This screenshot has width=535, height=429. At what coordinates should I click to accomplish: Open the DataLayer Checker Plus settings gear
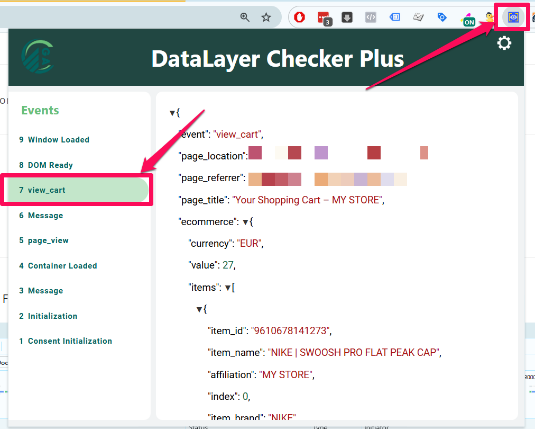click(504, 43)
